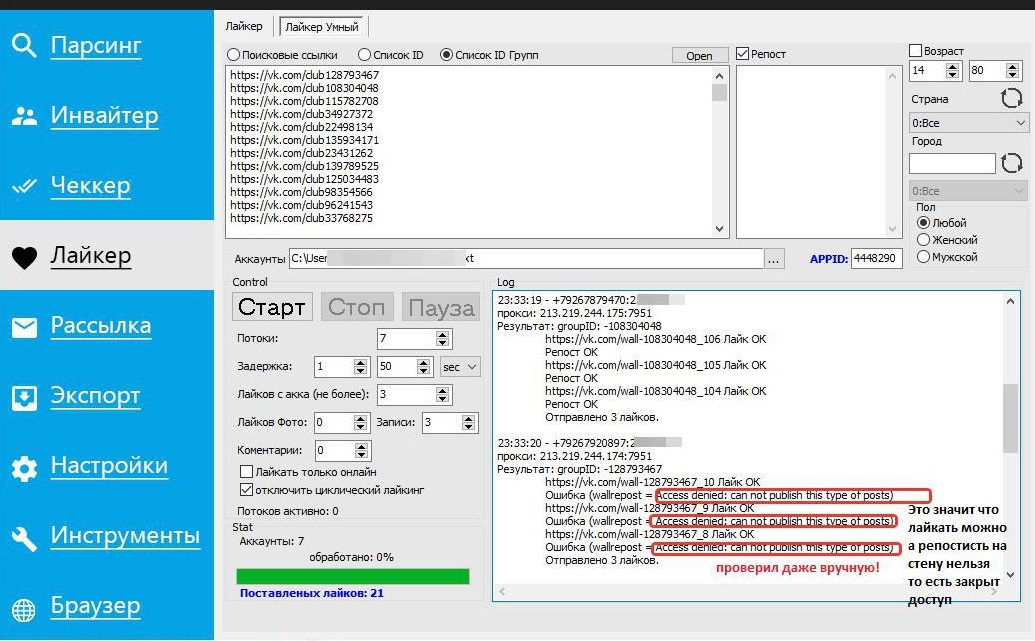Viewport: 1035px width, 641px height.
Task: Click the envelope icon for Рассылка
Action: [24, 326]
